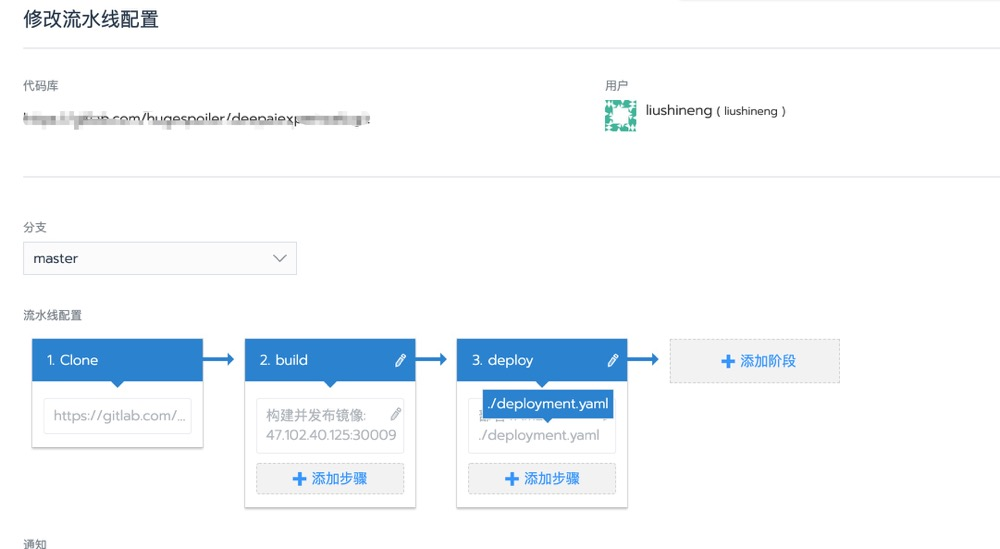Add a step in the build stage

point(330,479)
